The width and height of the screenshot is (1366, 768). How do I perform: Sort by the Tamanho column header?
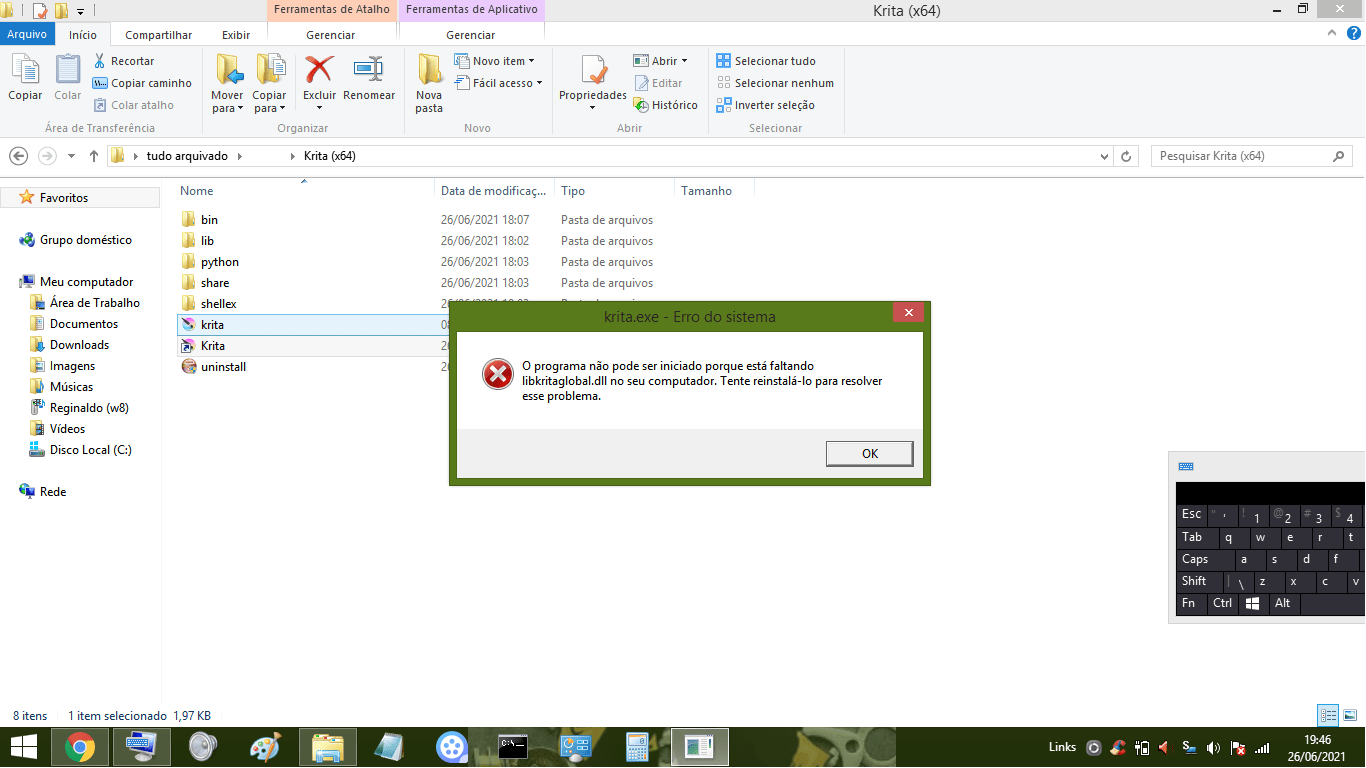coord(714,191)
